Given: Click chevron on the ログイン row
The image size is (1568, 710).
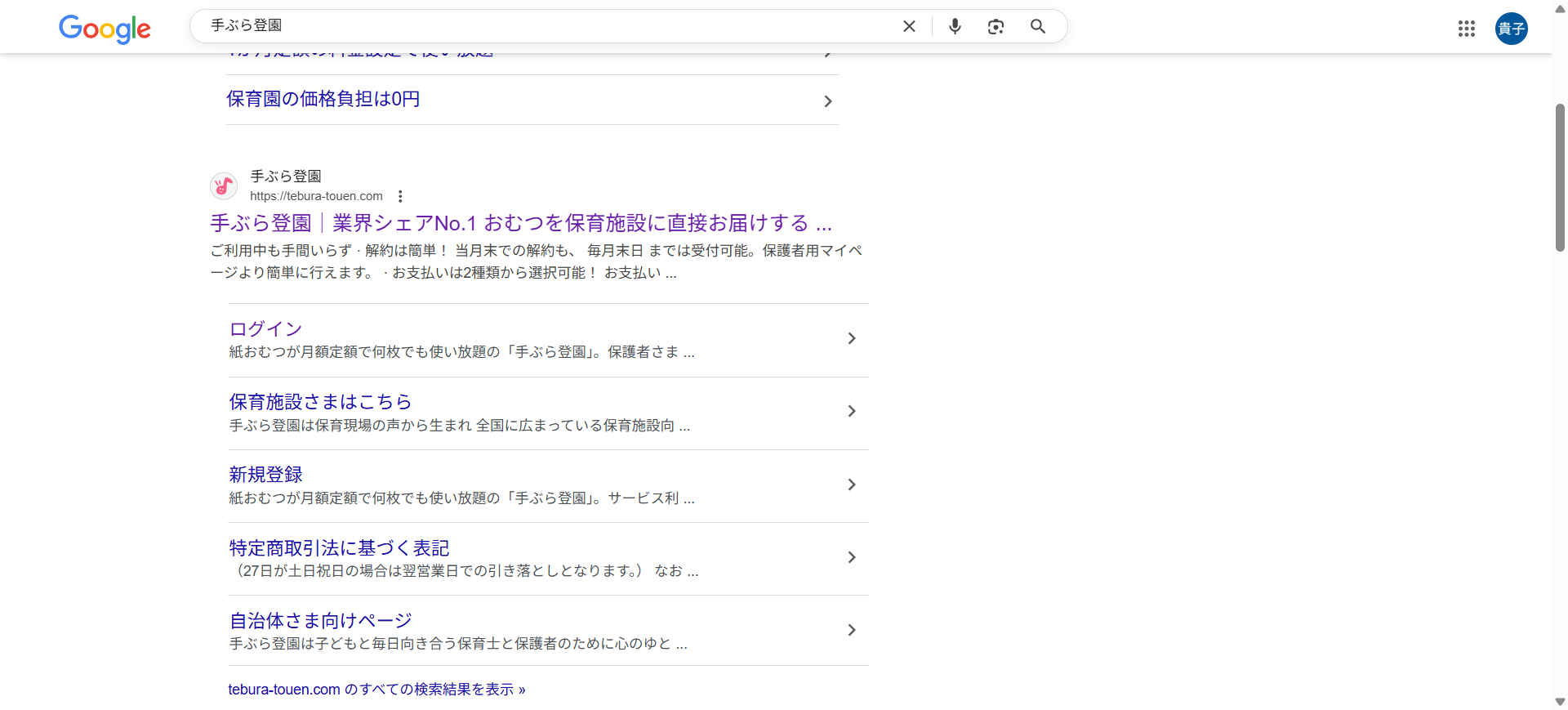Looking at the screenshot, I should pyautogui.click(x=852, y=338).
